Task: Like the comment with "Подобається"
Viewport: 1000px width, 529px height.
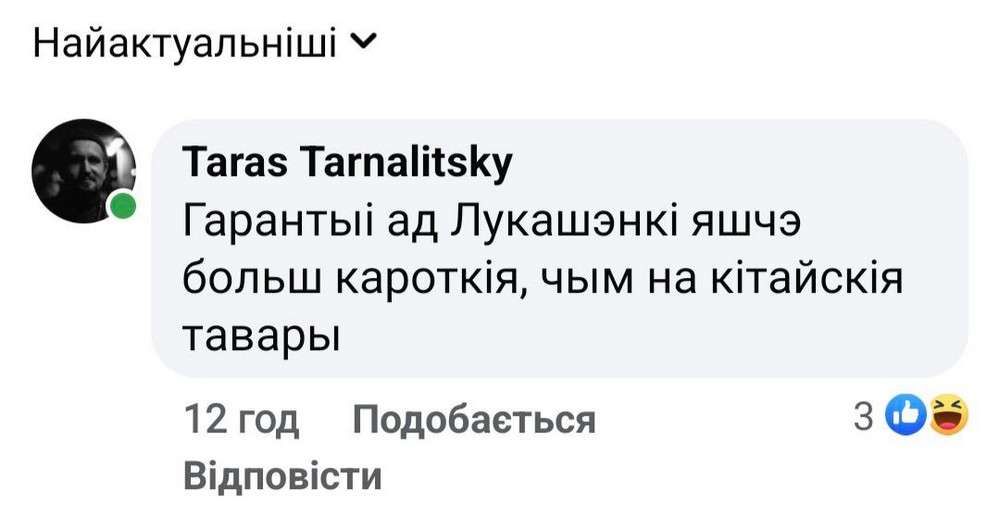Action: pyautogui.click(x=474, y=420)
